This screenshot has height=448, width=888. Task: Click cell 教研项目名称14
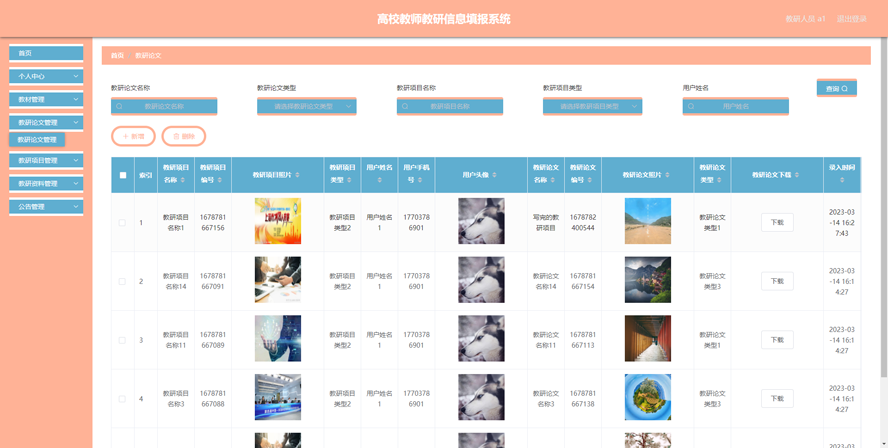click(x=176, y=281)
